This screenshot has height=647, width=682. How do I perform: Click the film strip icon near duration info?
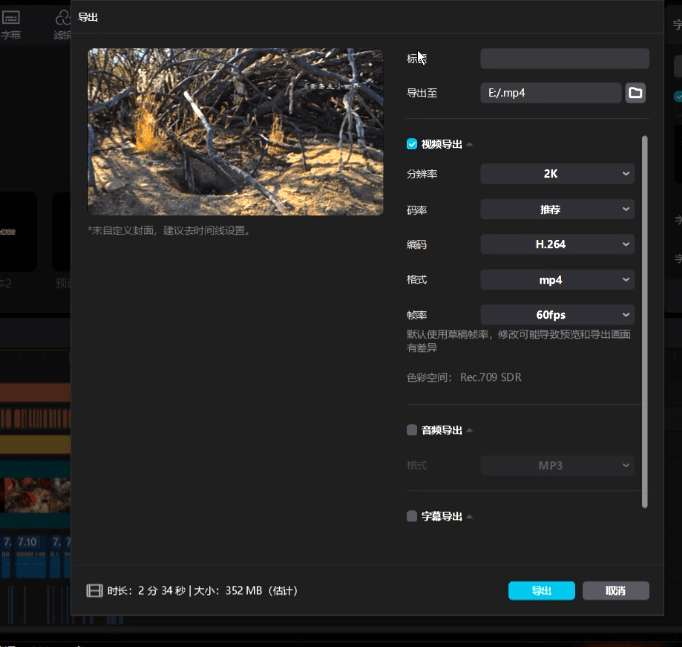pyautogui.click(x=94, y=590)
